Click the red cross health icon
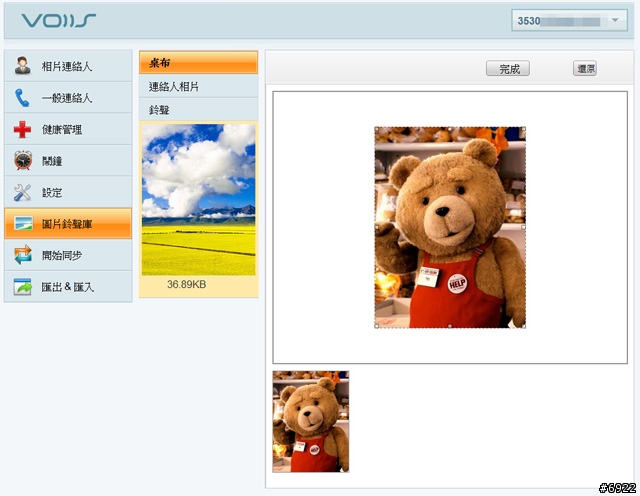The image size is (640, 496). (22, 129)
